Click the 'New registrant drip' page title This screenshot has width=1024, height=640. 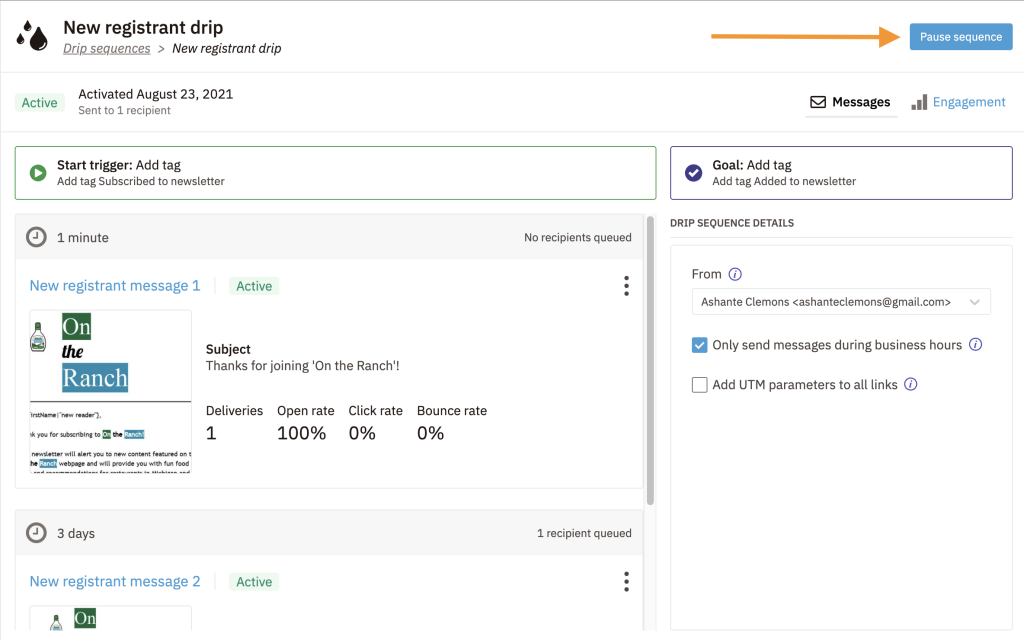click(143, 27)
